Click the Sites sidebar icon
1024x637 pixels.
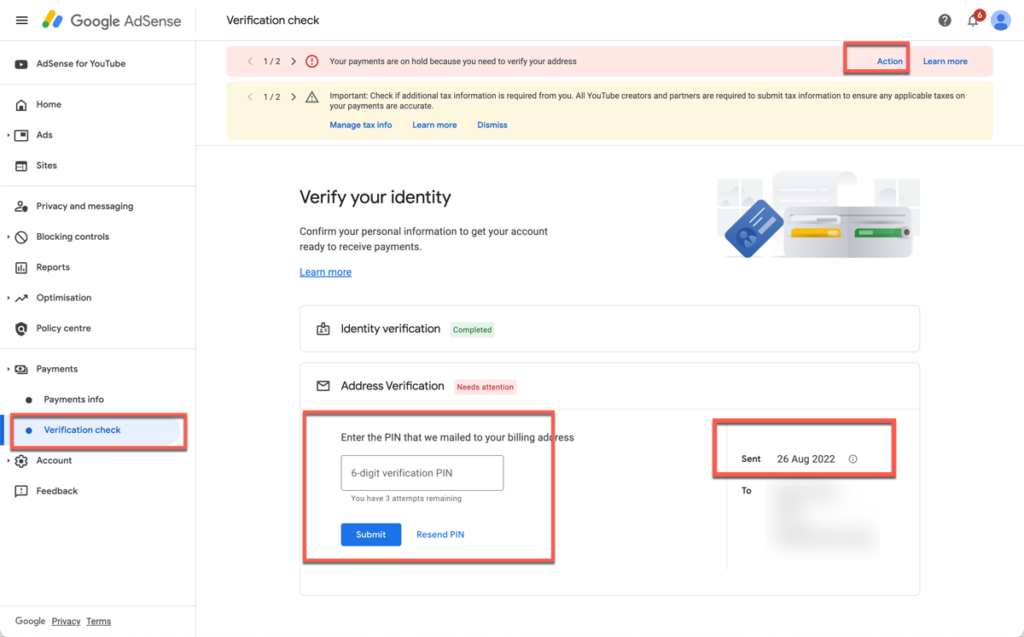(x=22, y=166)
